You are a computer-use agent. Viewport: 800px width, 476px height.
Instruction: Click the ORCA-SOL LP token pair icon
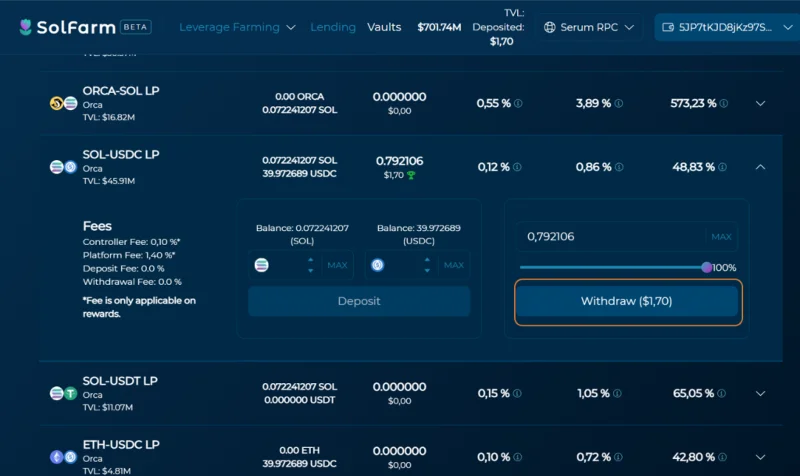63,103
